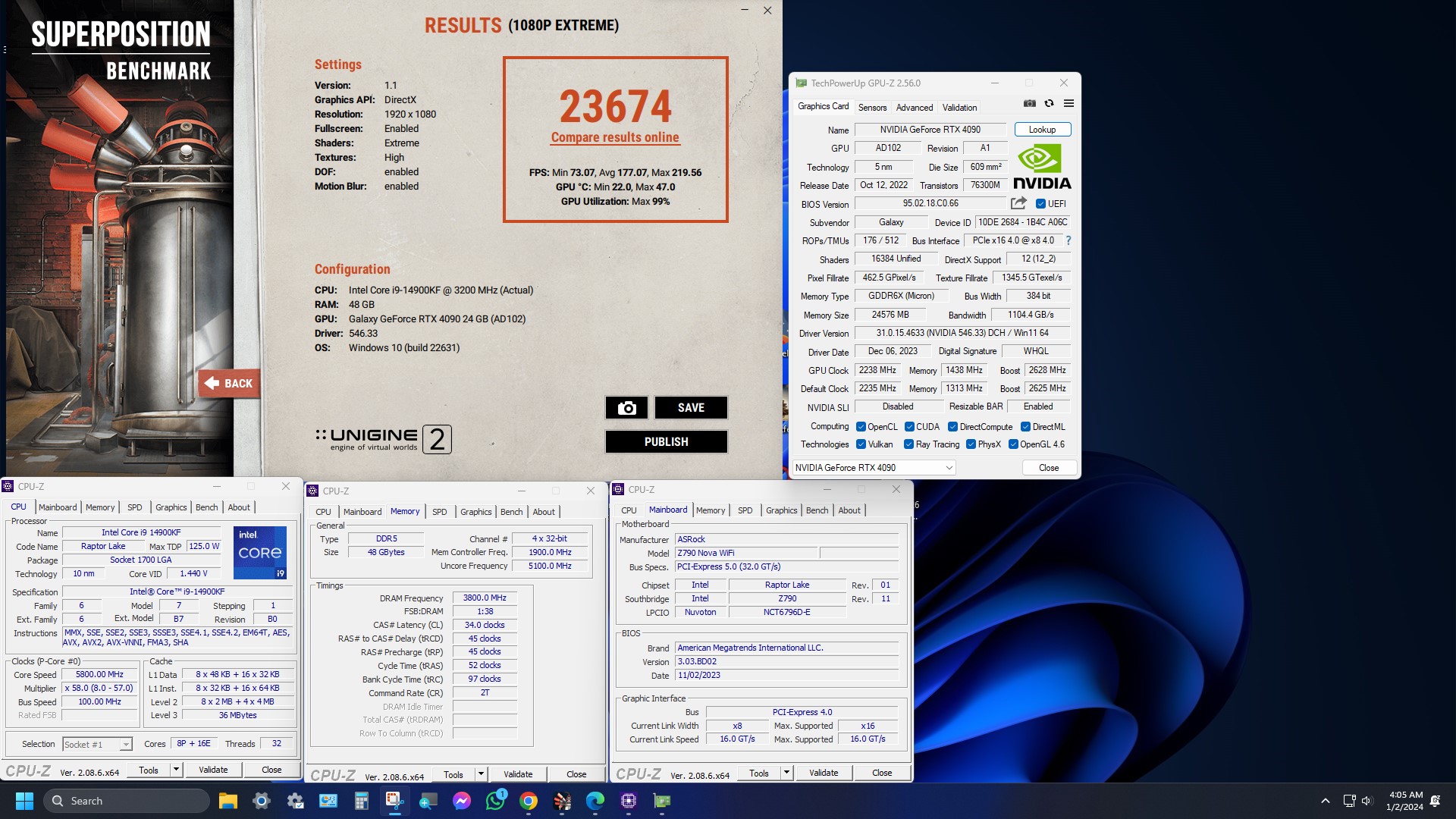This screenshot has height=819, width=1456.
Task: Expand Tools dropdown arrow in Mainboard tab window
Action: tap(786, 773)
